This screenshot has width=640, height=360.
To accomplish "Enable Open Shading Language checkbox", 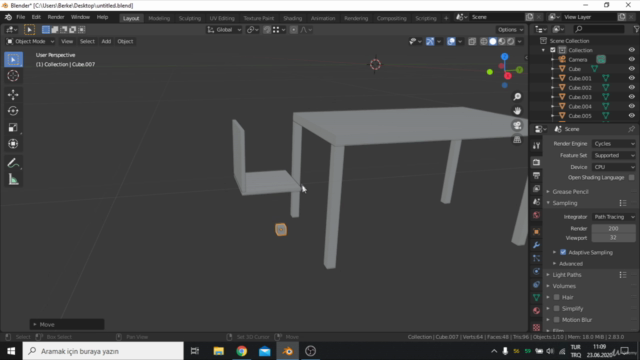I will (631, 178).
